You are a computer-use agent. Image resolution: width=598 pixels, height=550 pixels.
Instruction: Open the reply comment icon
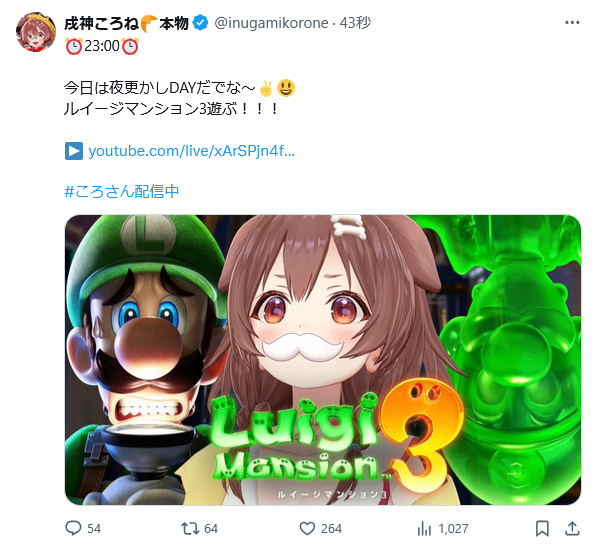coord(73,528)
